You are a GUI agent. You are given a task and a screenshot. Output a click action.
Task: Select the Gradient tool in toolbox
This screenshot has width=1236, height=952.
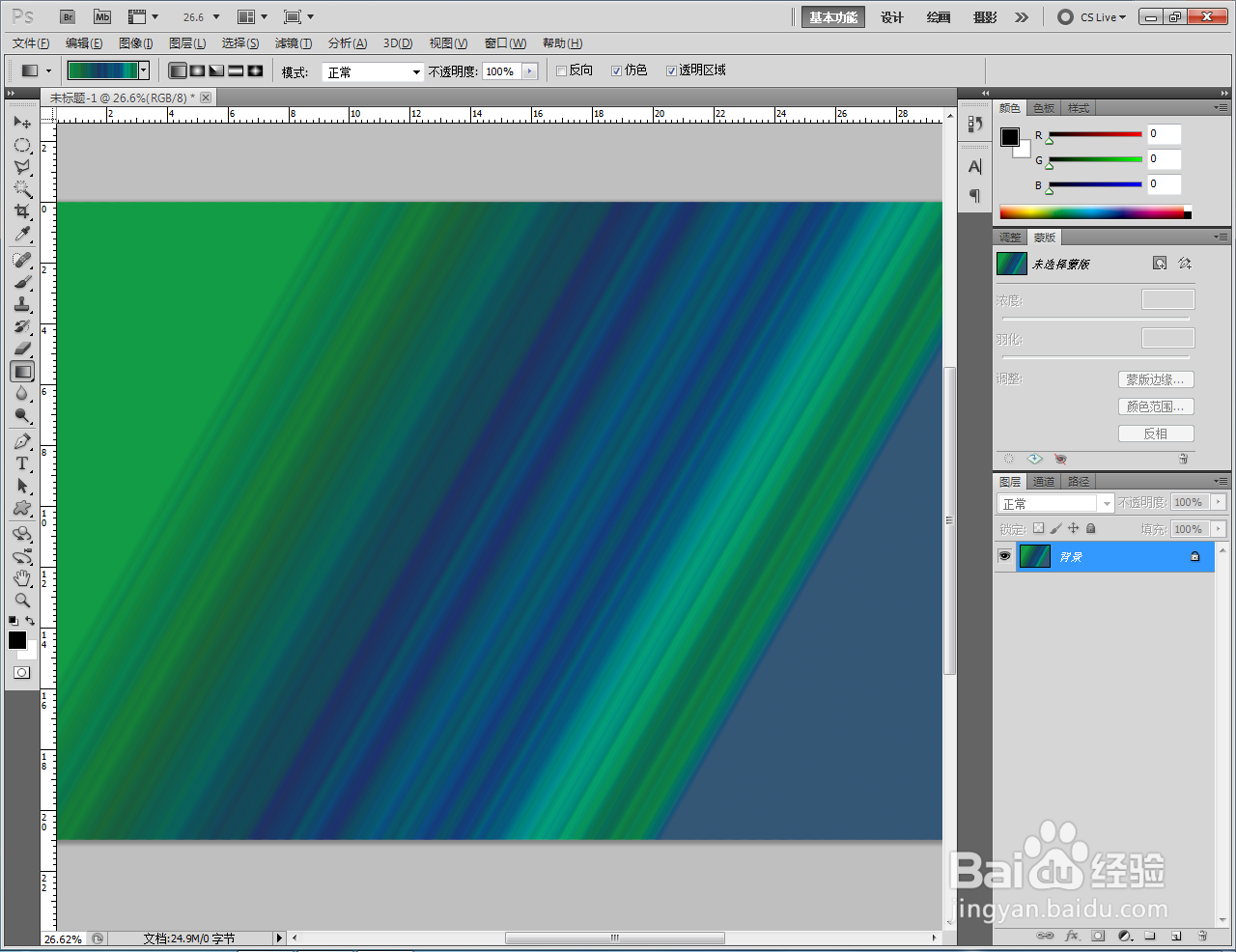coord(22,371)
